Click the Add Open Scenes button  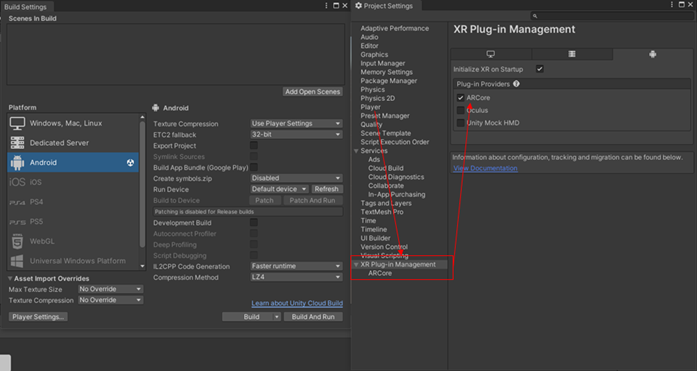pos(312,92)
